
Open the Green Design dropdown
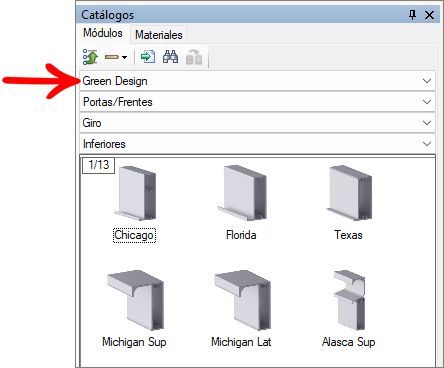point(257,81)
